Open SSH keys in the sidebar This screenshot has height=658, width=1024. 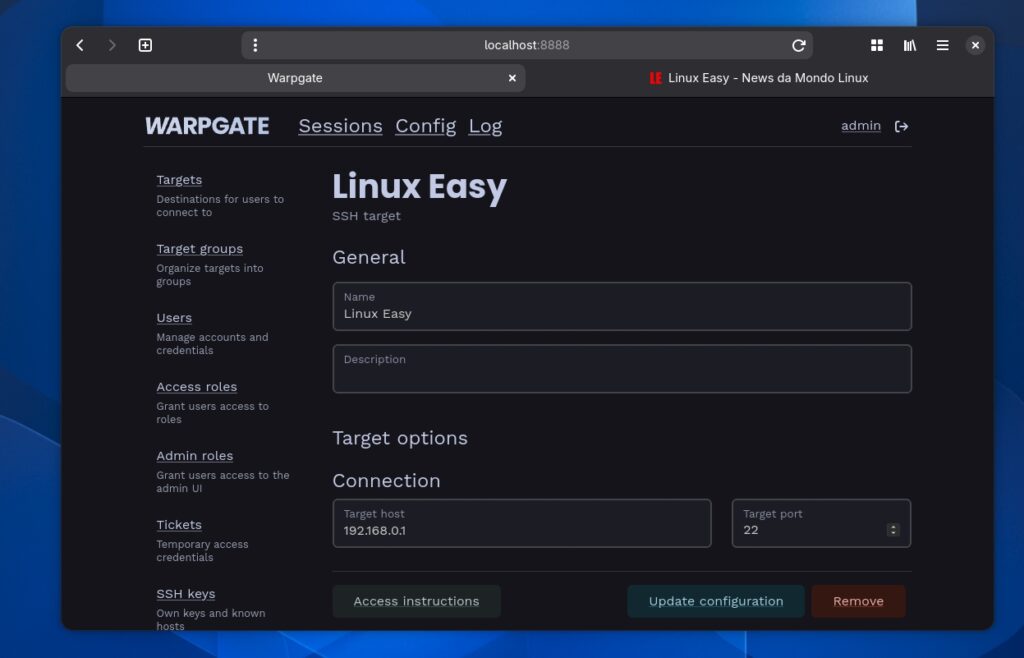[185, 594]
